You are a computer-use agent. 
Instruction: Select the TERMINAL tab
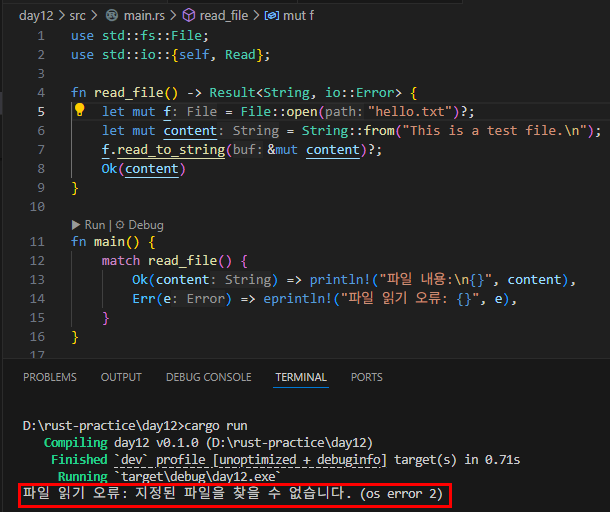tap(301, 377)
